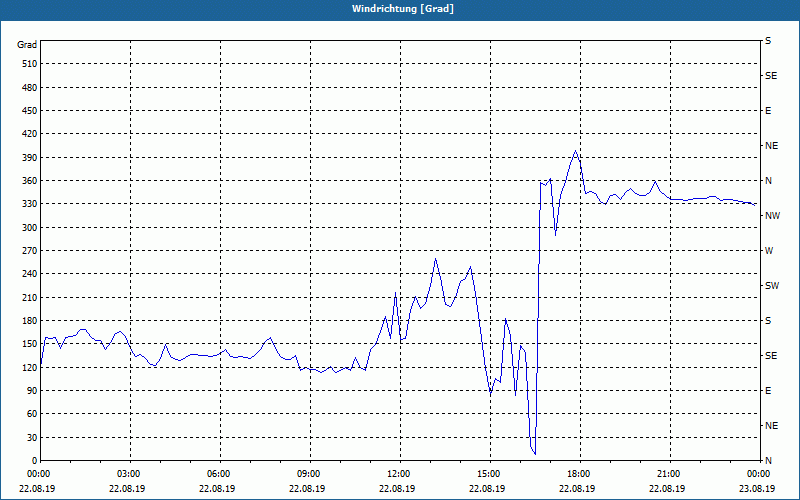The width and height of the screenshot is (800, 500).
Task: Click the NW compass label on right axis
Action: pyautogui.click(x=772, y=216)
